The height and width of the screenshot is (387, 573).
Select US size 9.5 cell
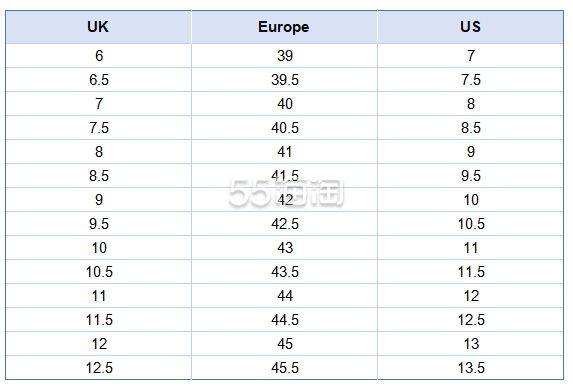[x=470, y=176]
